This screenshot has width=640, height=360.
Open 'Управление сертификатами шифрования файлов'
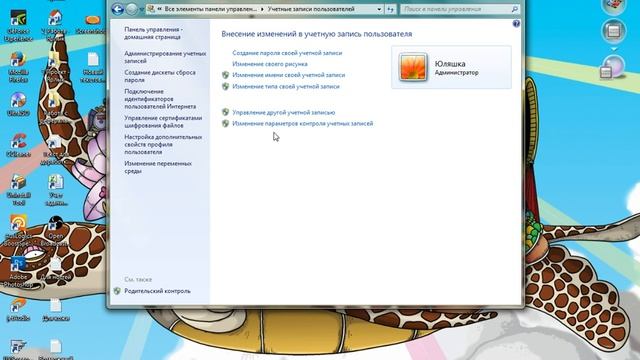[x=163, y=122]
